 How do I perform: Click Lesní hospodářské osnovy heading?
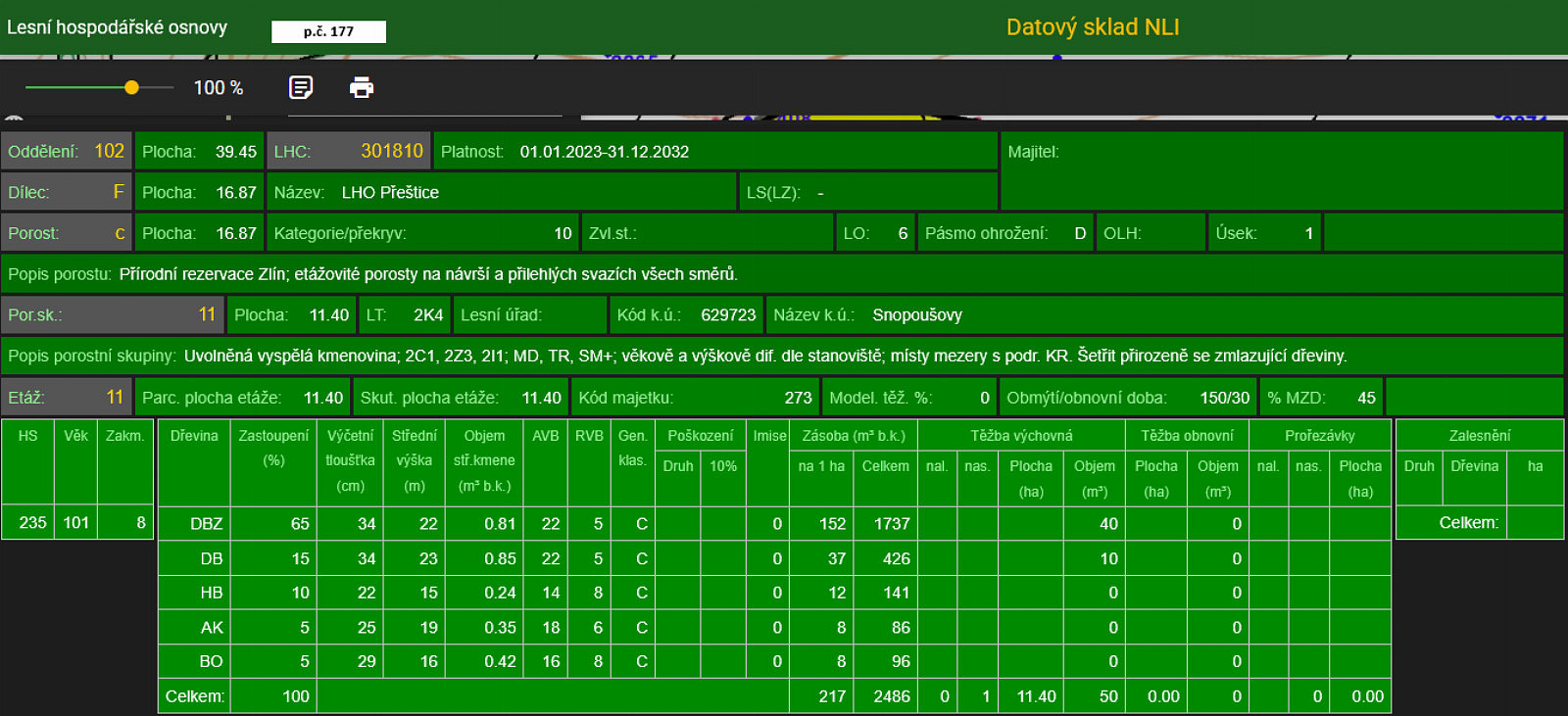point(117,27)
